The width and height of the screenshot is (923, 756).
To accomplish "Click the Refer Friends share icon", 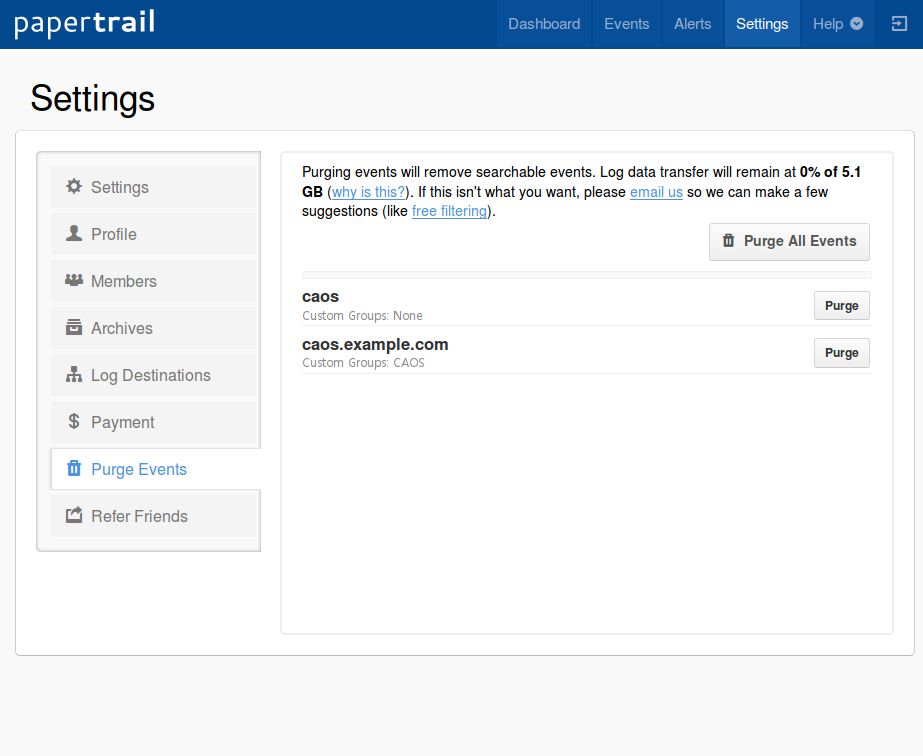I will [x=74, y=516].
